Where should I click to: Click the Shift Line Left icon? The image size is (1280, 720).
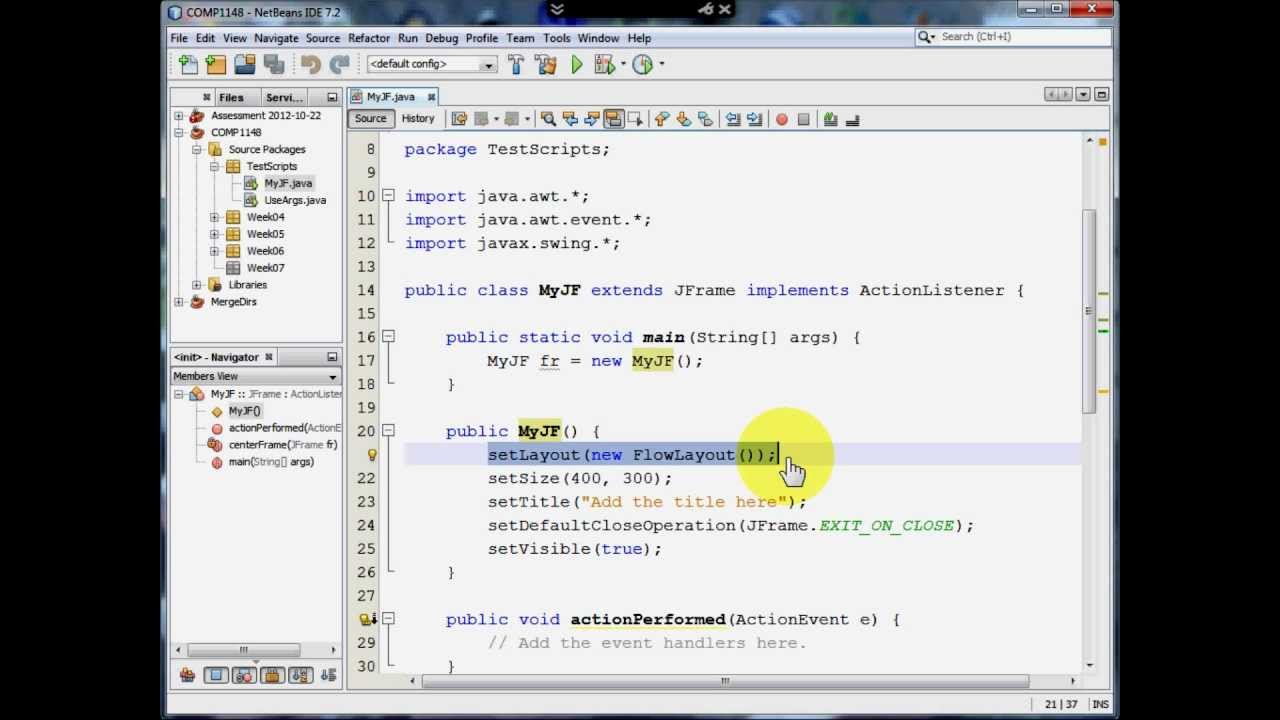pos(733,119)
